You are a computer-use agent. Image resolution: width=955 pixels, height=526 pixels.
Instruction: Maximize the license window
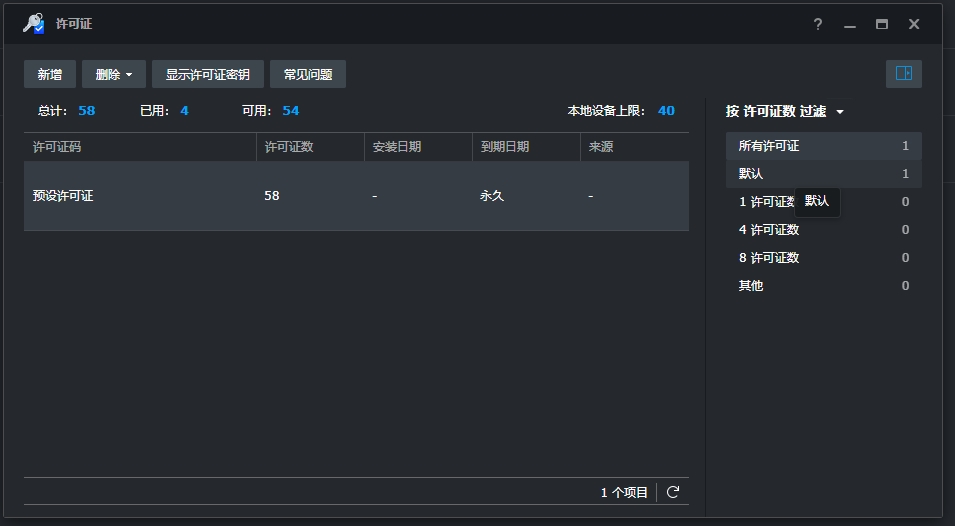(x=881, y=24)
